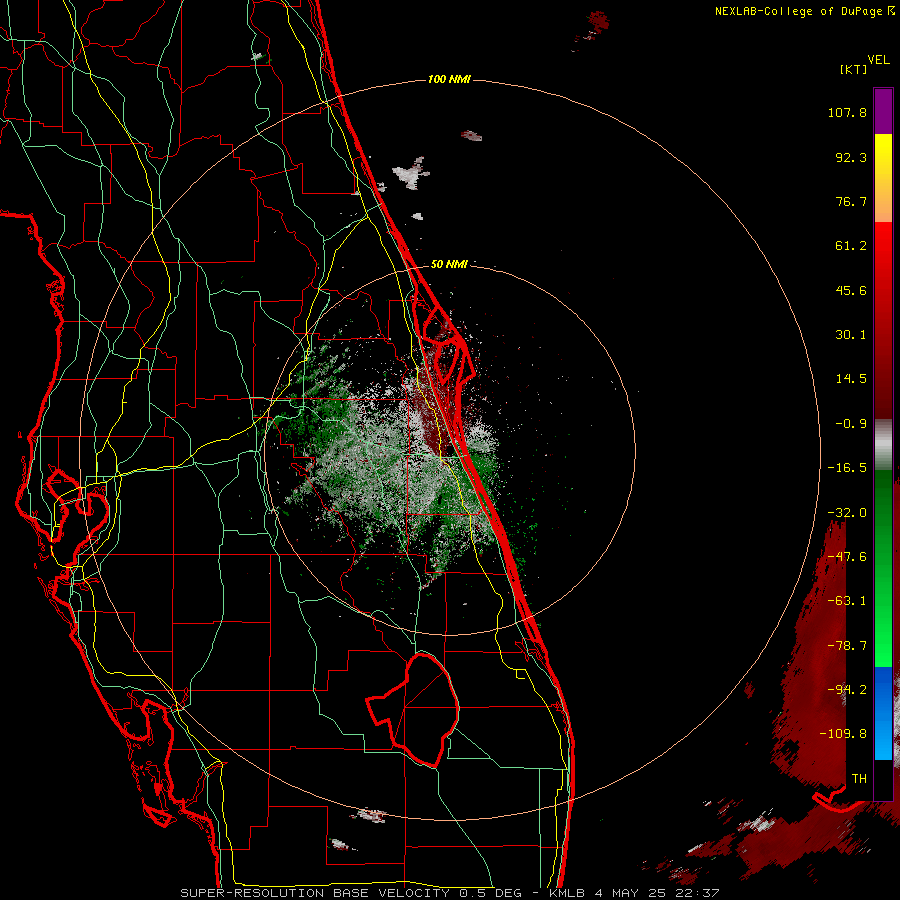
Task: Click the 30.1 value on velocity scale
Action: click(x=851, y=335)
